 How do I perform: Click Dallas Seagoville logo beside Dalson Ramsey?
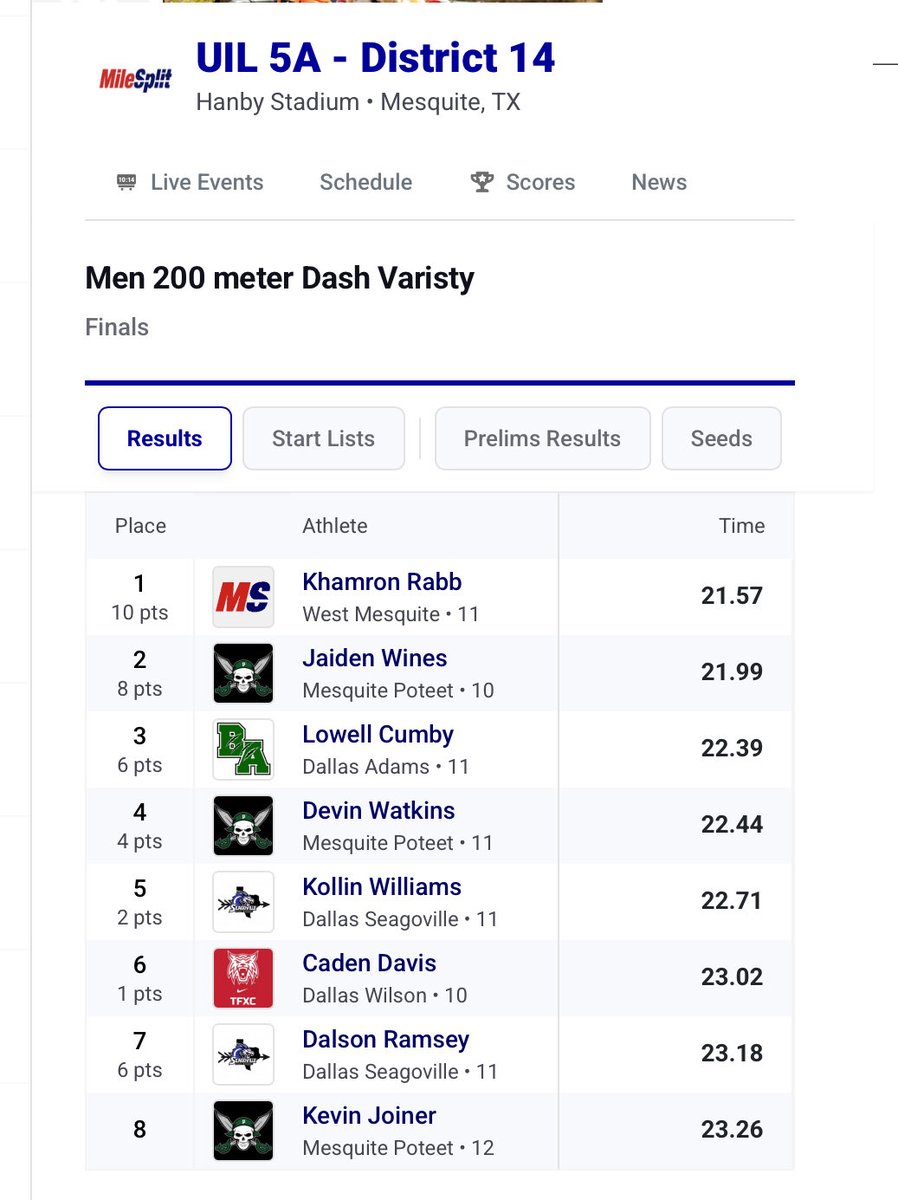tap(243, 1054)
